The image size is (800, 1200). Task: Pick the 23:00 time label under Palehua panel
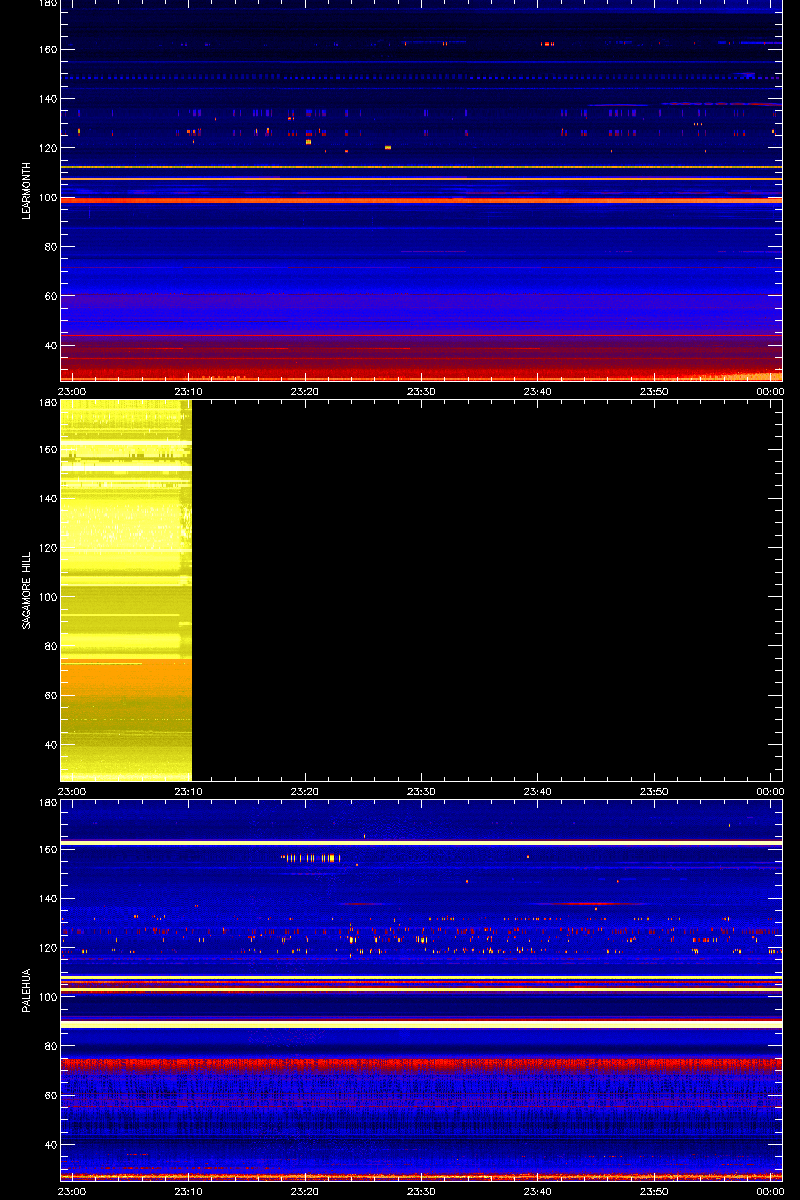[73, 1192]
